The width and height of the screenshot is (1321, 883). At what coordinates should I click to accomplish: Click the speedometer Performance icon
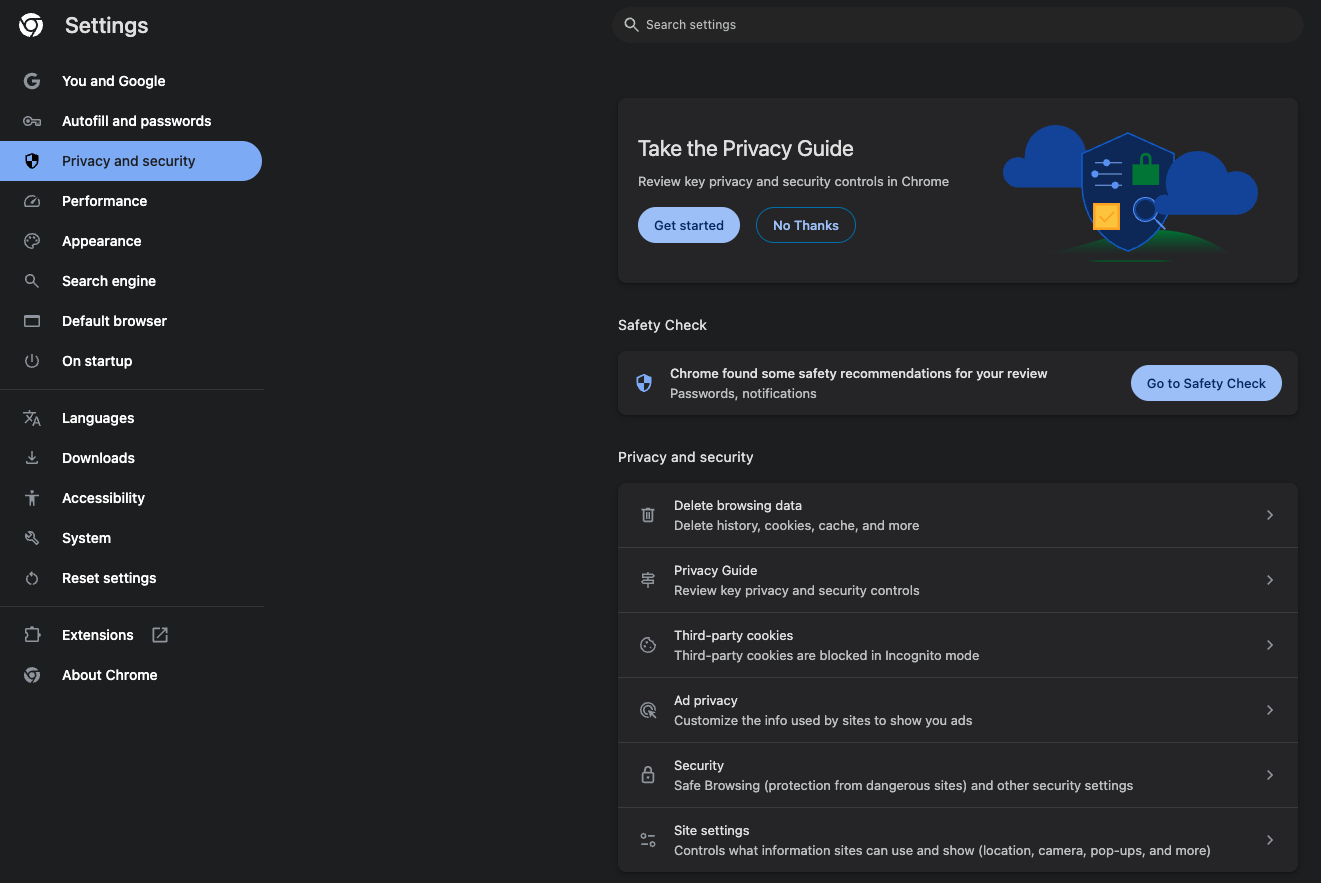[32, 201]
